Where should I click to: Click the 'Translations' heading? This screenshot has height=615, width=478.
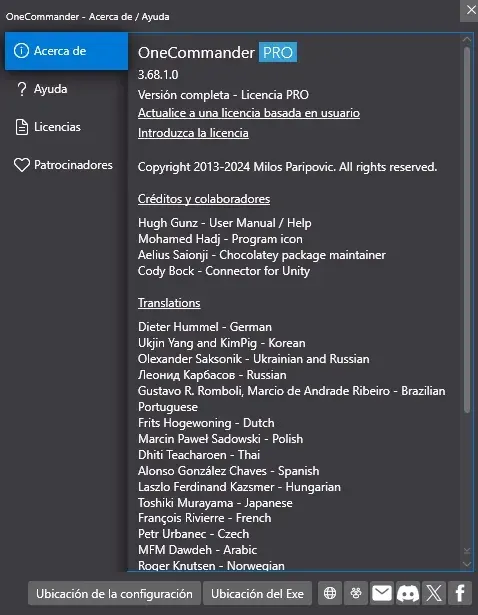169,303
